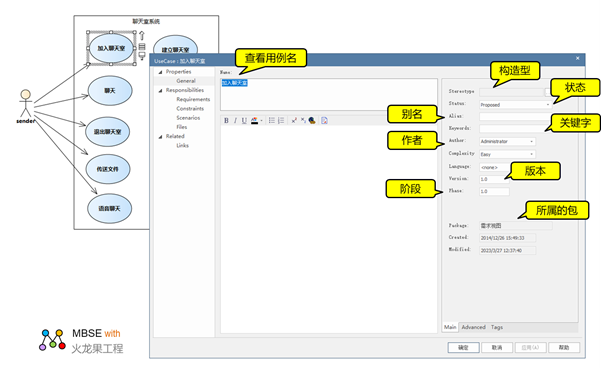Image resolution: width=601 pixels, height=368 pixels.
Task: Insert a hyperlink with the globe icon
Action: (x=312, y=120)
